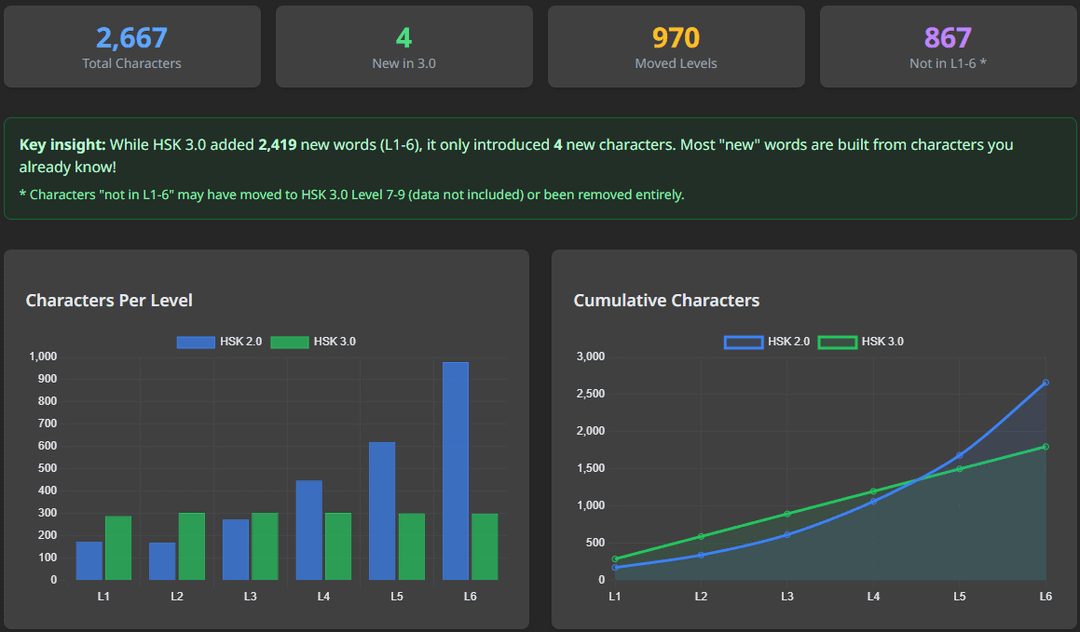Hide HSK 3.0 series in Cumulative Characters chart

[860, 342]
